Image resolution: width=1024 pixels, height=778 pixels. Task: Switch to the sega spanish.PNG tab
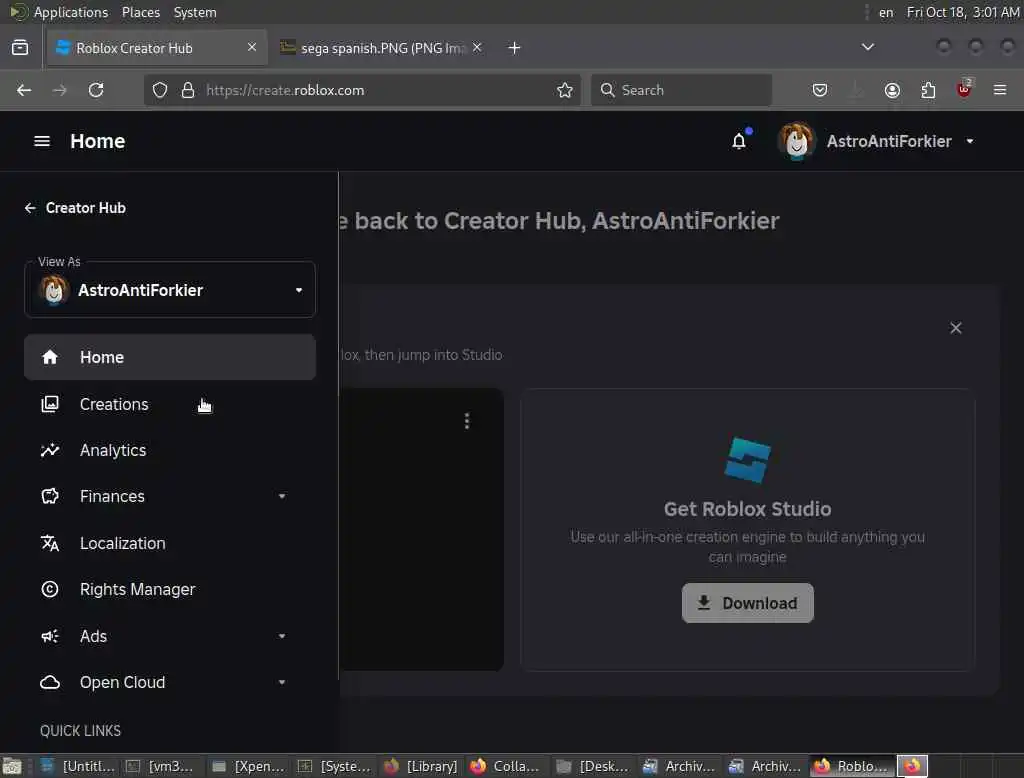(x=382, y=48)
